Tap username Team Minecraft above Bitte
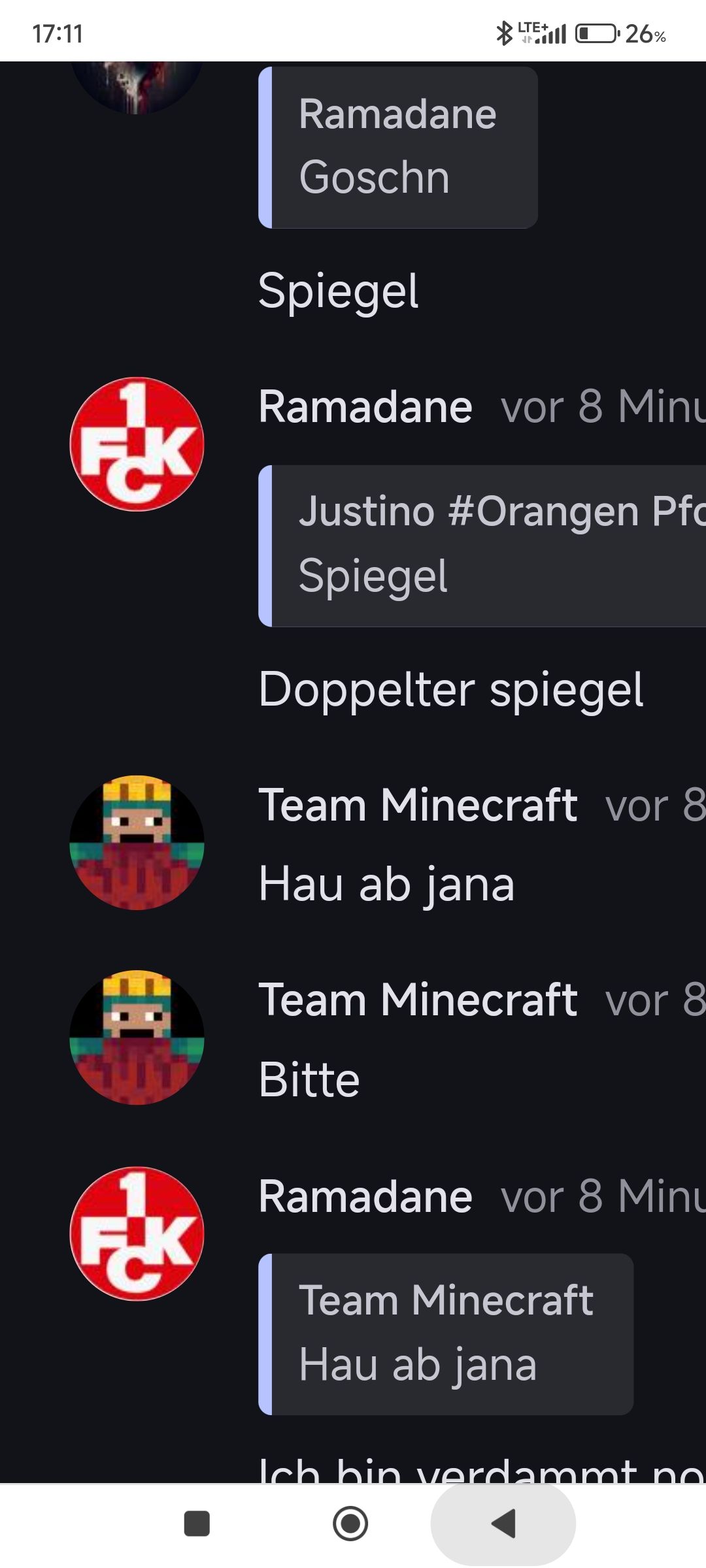Image resolution: width=706 pixels, height=1568 pixels. tap(418, 999)
